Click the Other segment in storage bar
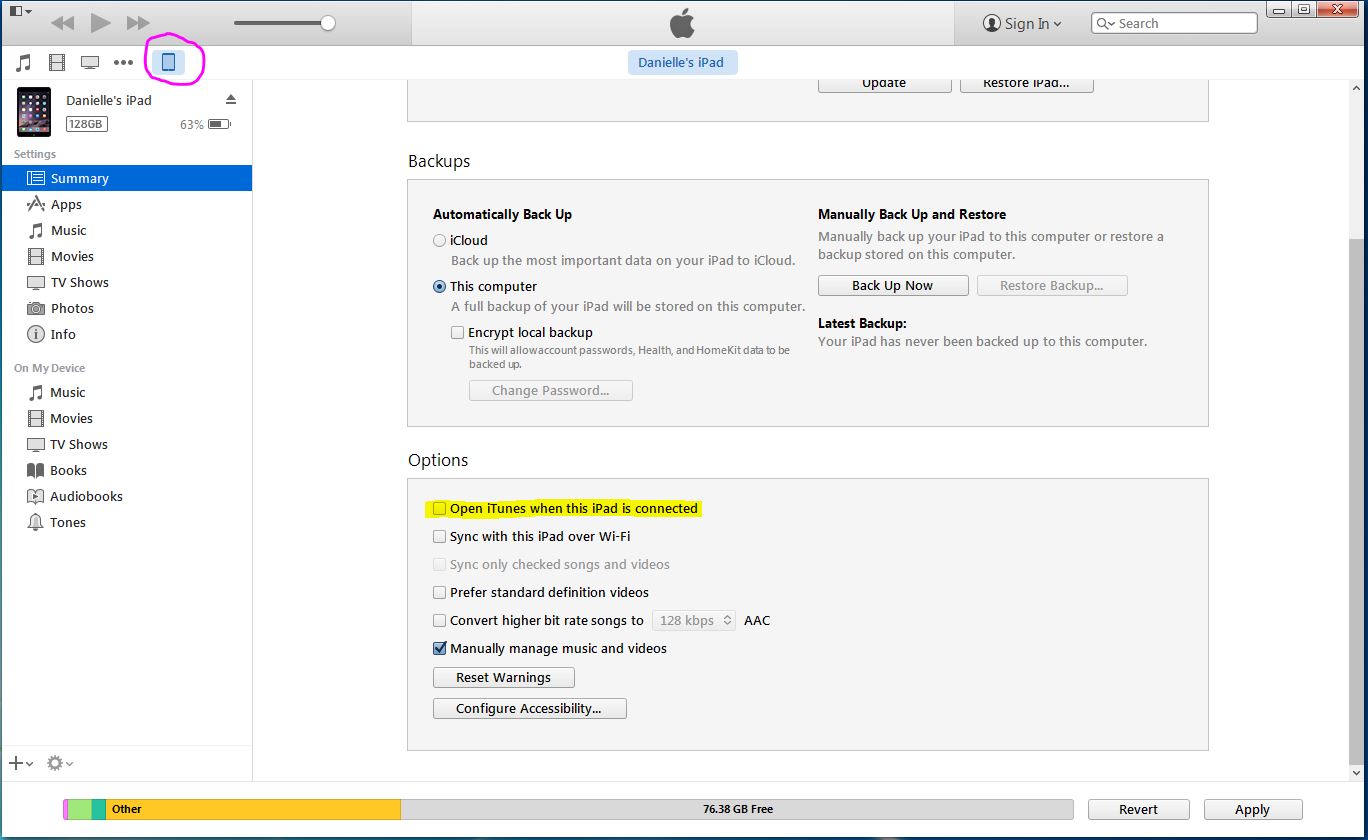 (253, 809)
